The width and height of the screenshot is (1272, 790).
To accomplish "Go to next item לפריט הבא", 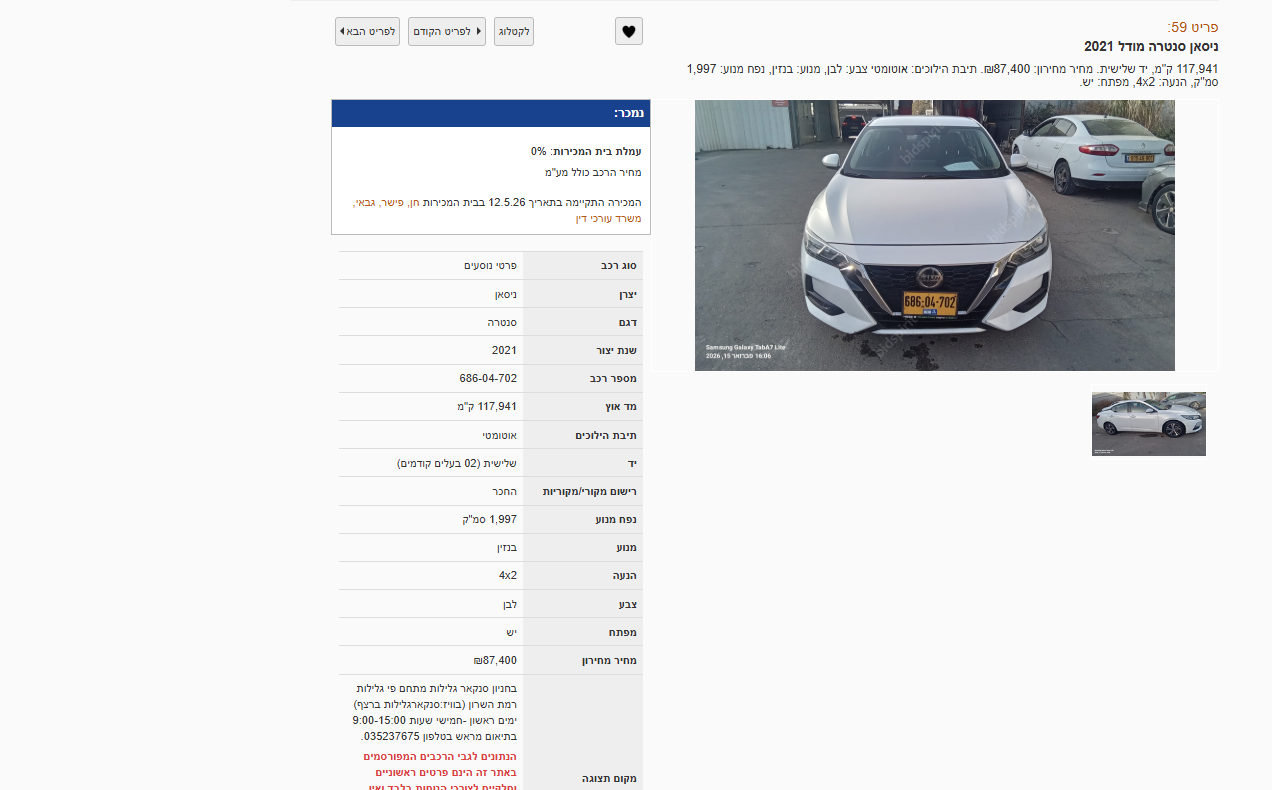I will pos(367,31).
